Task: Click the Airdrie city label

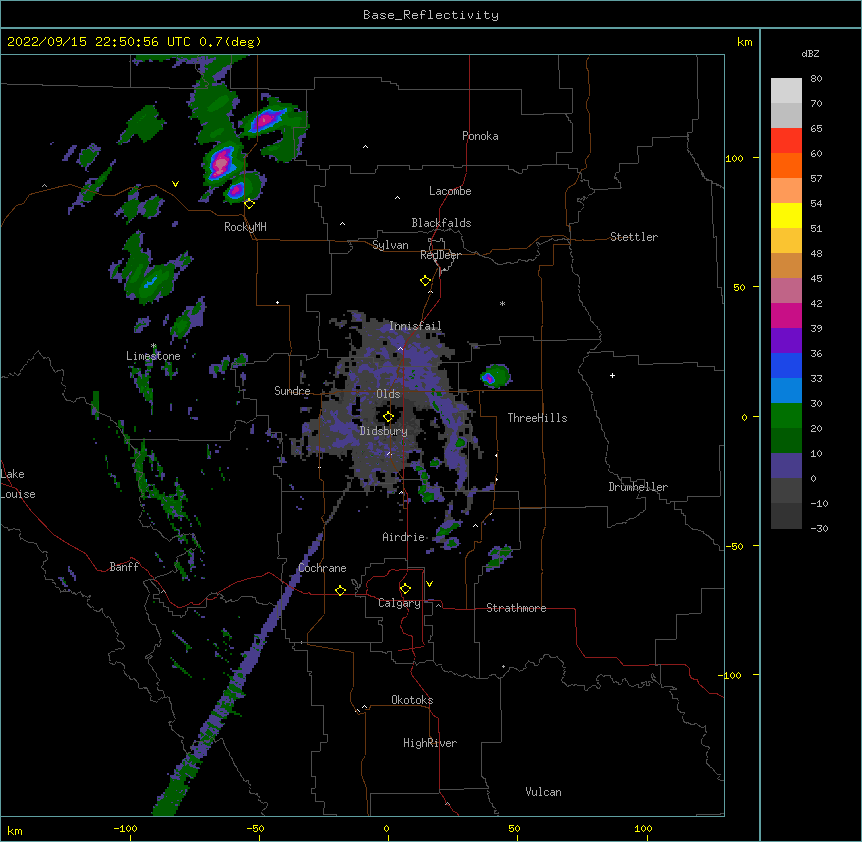Action: pos(403,537)
